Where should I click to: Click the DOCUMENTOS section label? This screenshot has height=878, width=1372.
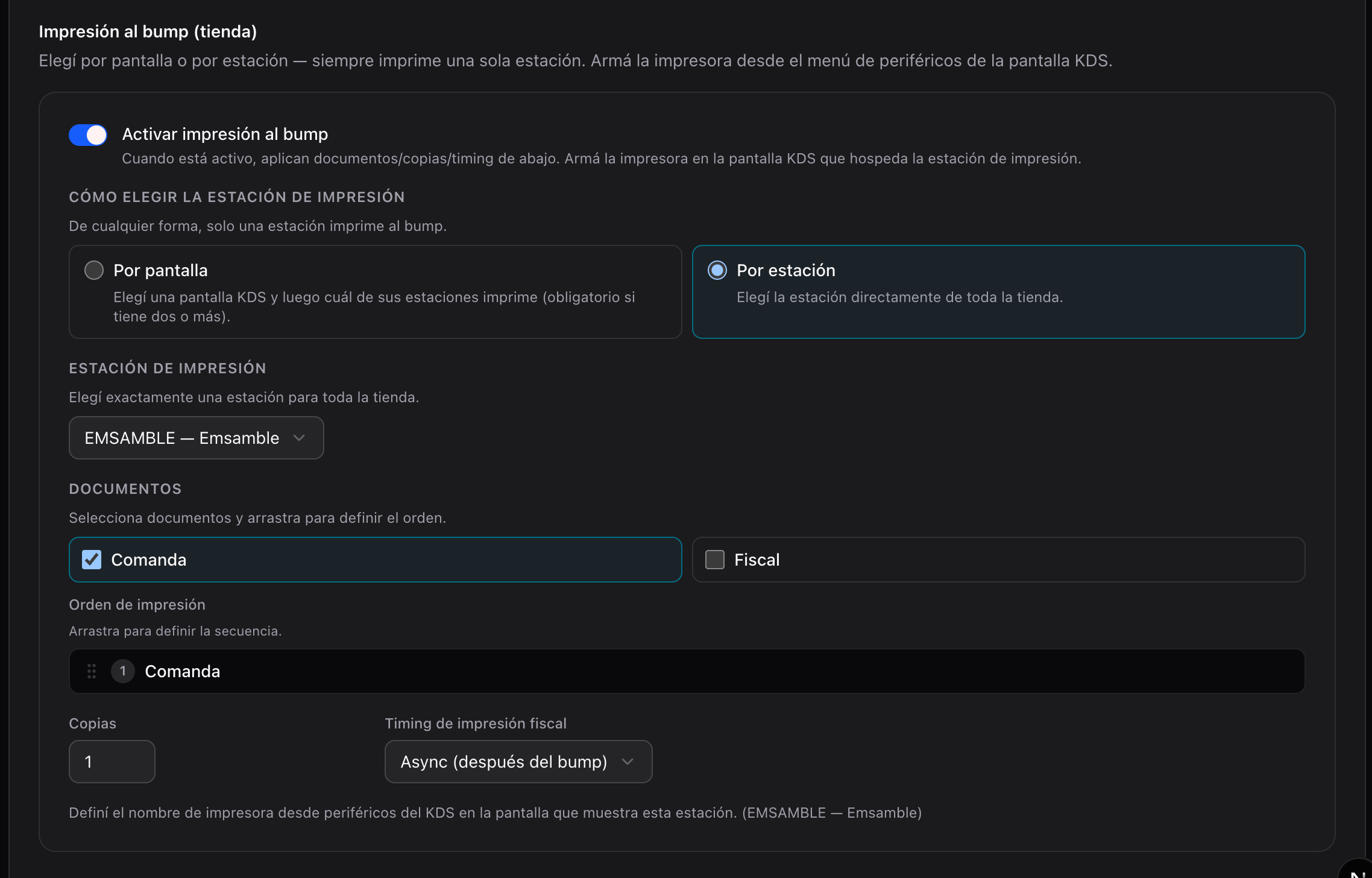coord(125,489)
